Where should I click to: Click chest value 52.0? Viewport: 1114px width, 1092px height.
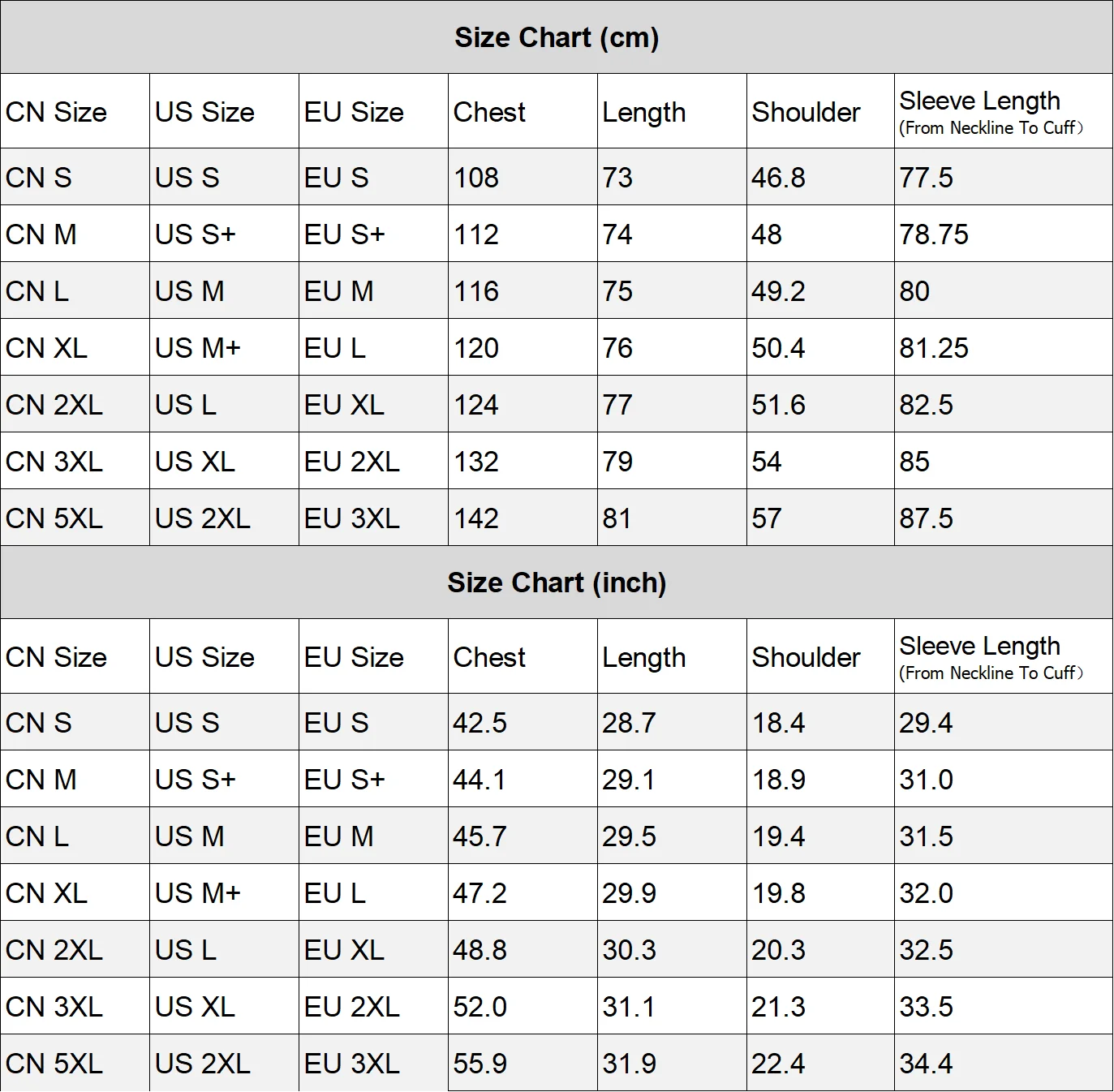(x=480, y=1007)
